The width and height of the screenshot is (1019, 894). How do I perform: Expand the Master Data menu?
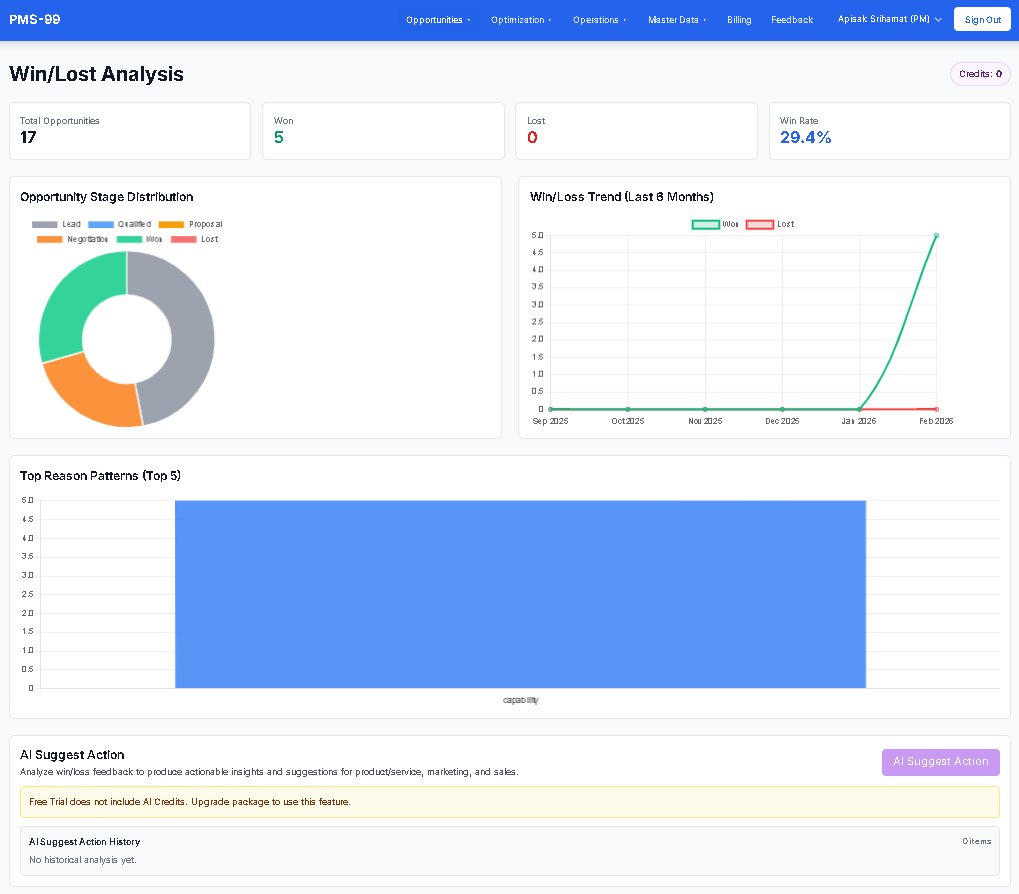(x=676, y=20)
